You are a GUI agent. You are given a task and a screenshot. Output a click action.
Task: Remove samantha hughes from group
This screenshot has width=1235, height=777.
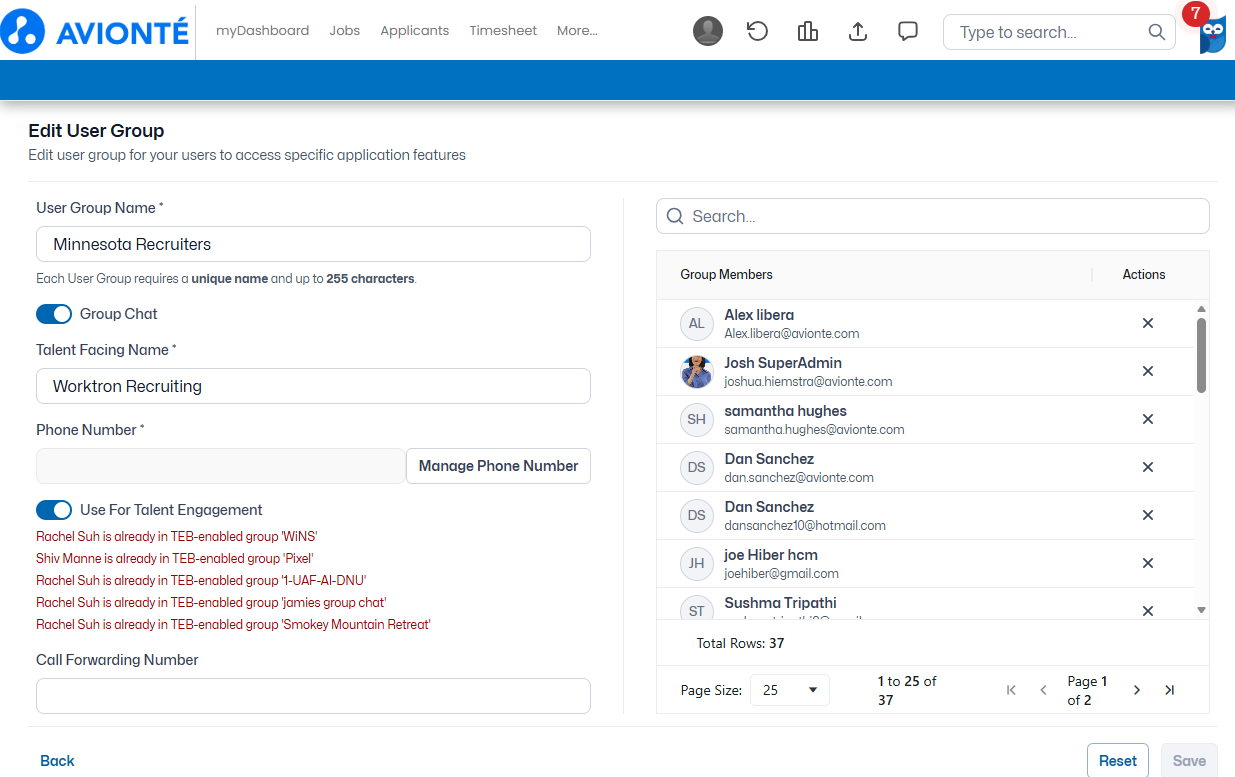(1148, 419)
